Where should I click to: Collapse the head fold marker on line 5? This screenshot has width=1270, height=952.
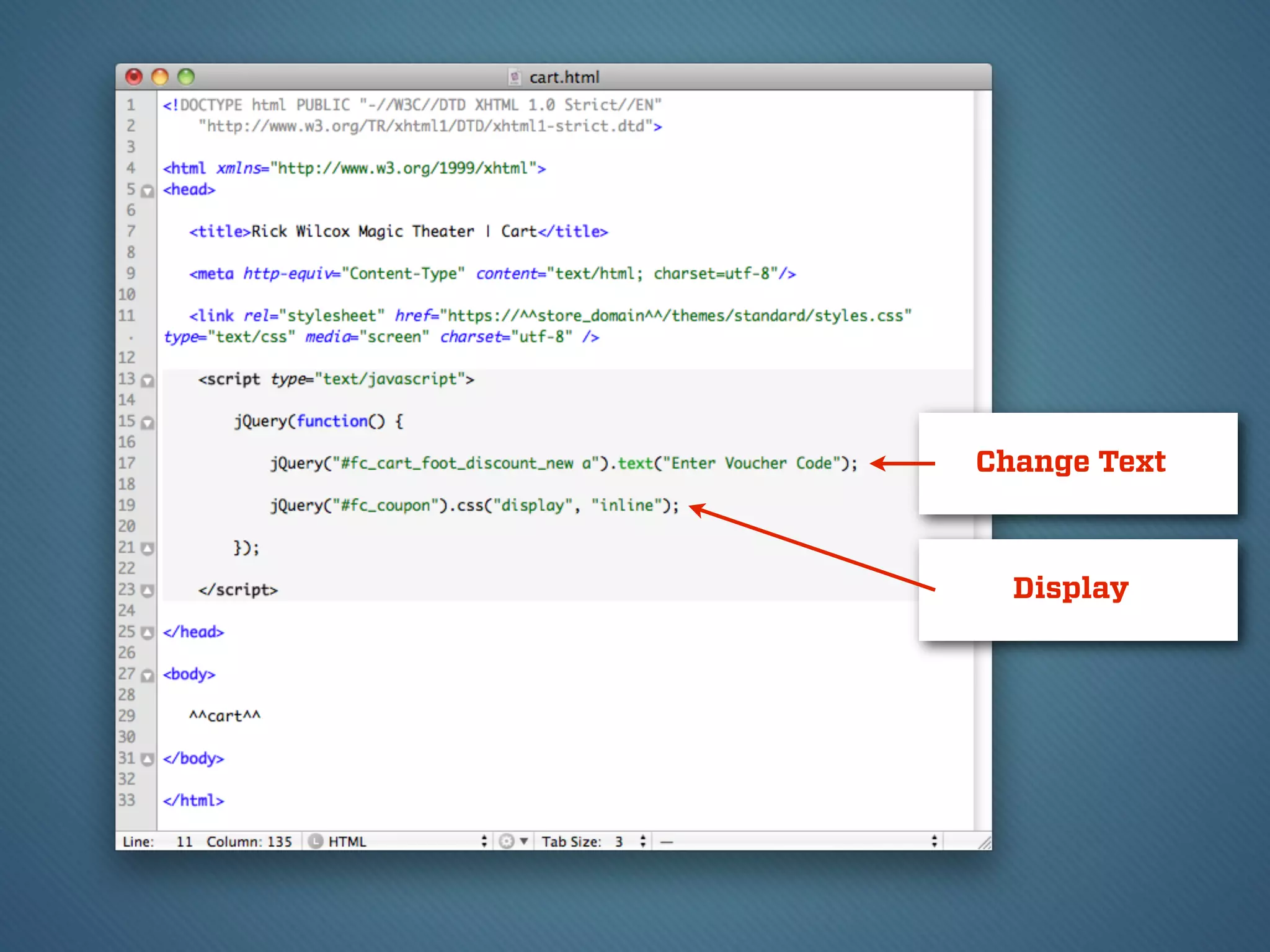click(147, 191)
